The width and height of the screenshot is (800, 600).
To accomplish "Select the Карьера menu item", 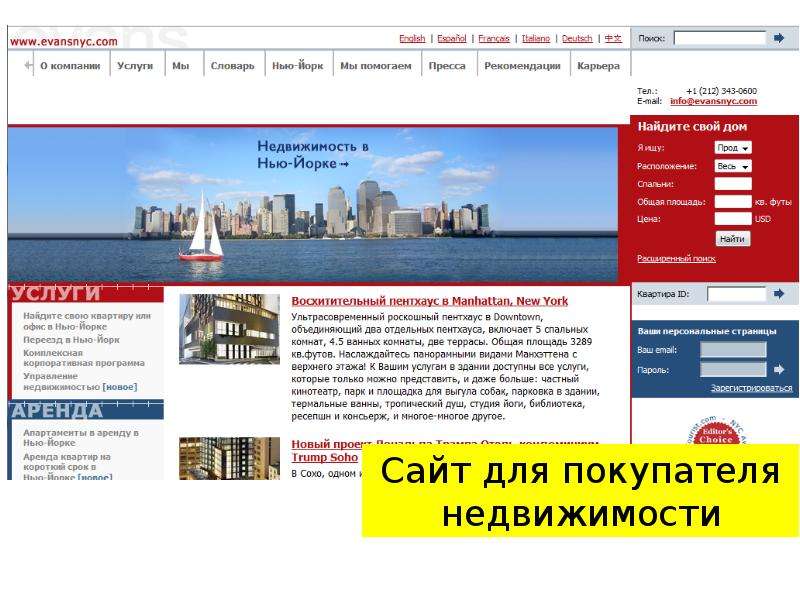I will 598,65.
